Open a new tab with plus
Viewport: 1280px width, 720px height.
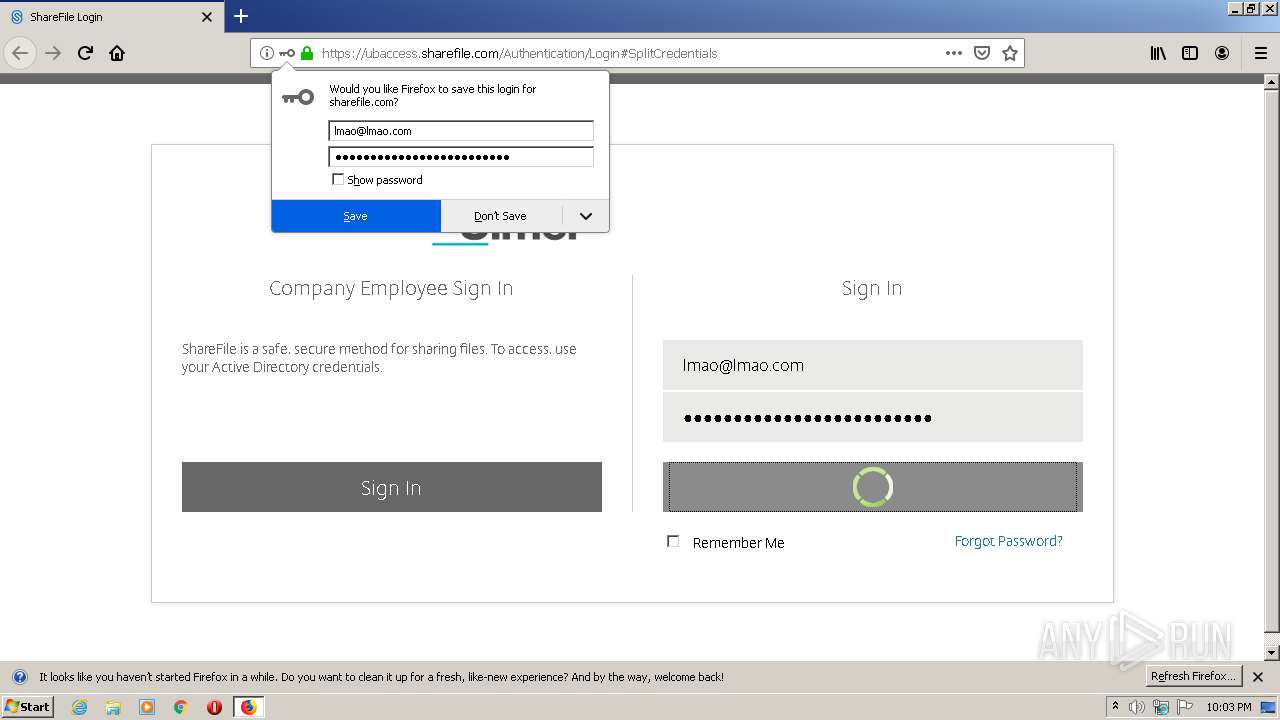pyautogui.click(x=241, y=16)
